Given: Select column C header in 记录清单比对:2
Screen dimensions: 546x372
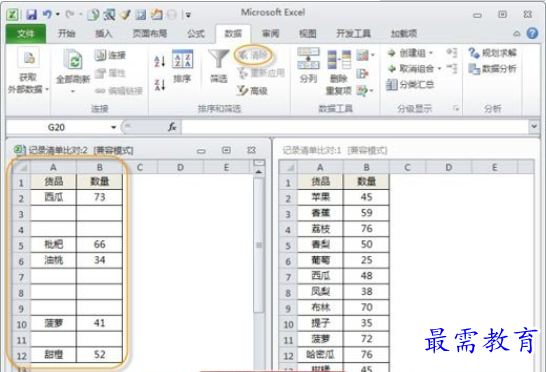Looking at the screenshot, I should pos(140,168).
